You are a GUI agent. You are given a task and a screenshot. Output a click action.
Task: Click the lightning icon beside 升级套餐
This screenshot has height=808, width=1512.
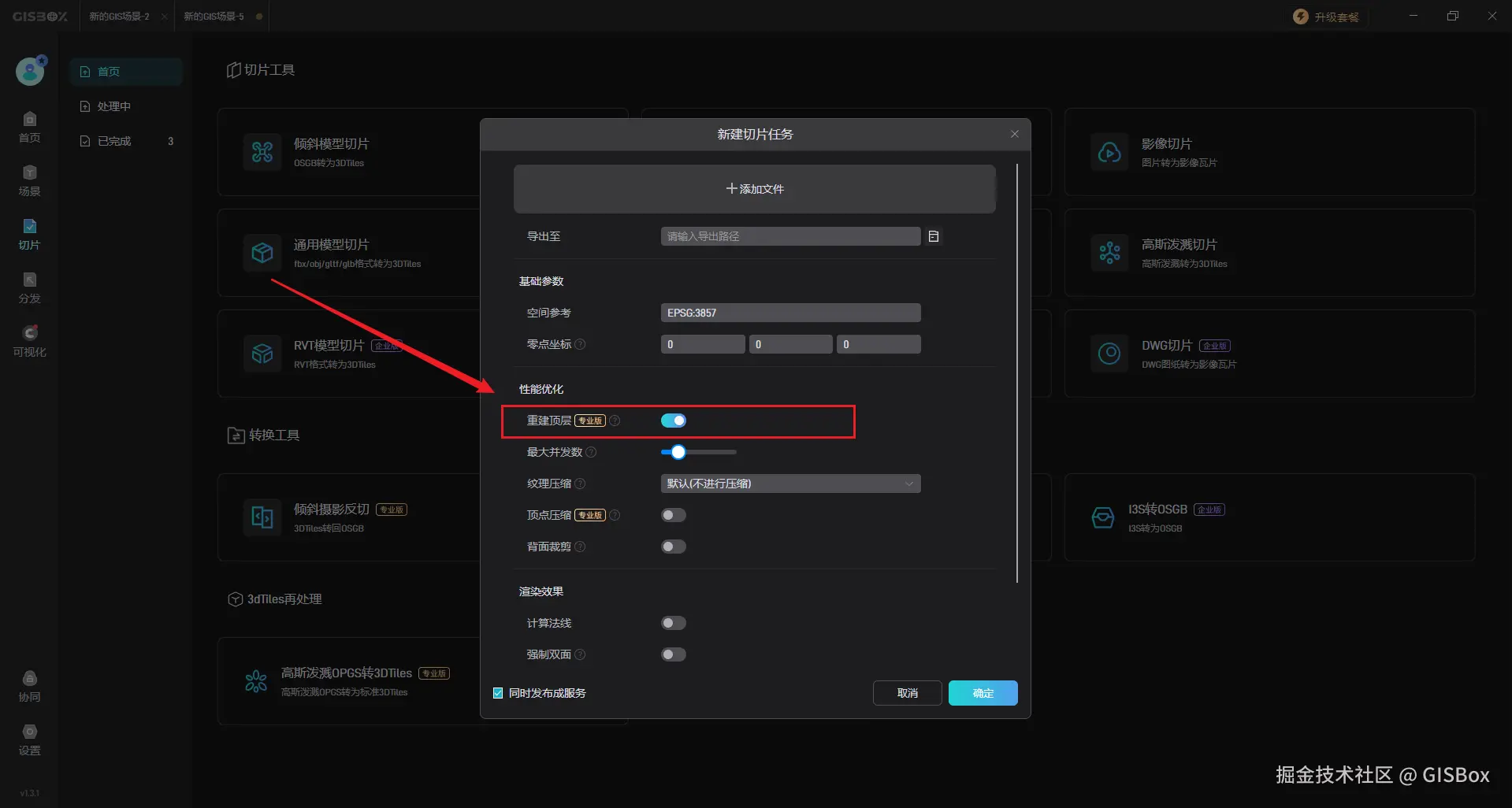[x=1301, y=17]
